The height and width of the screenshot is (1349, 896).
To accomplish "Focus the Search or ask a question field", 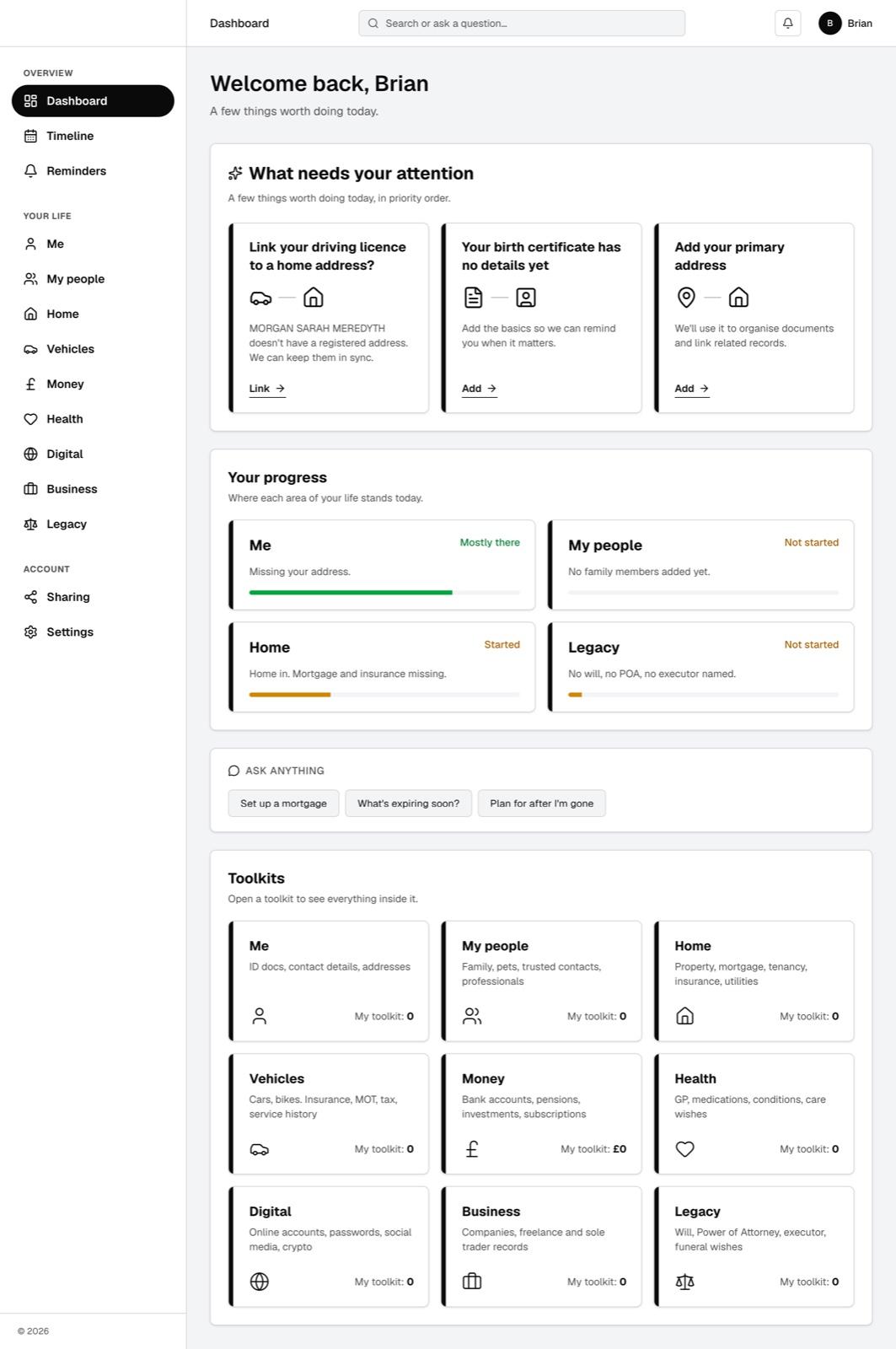I will 522,24.
